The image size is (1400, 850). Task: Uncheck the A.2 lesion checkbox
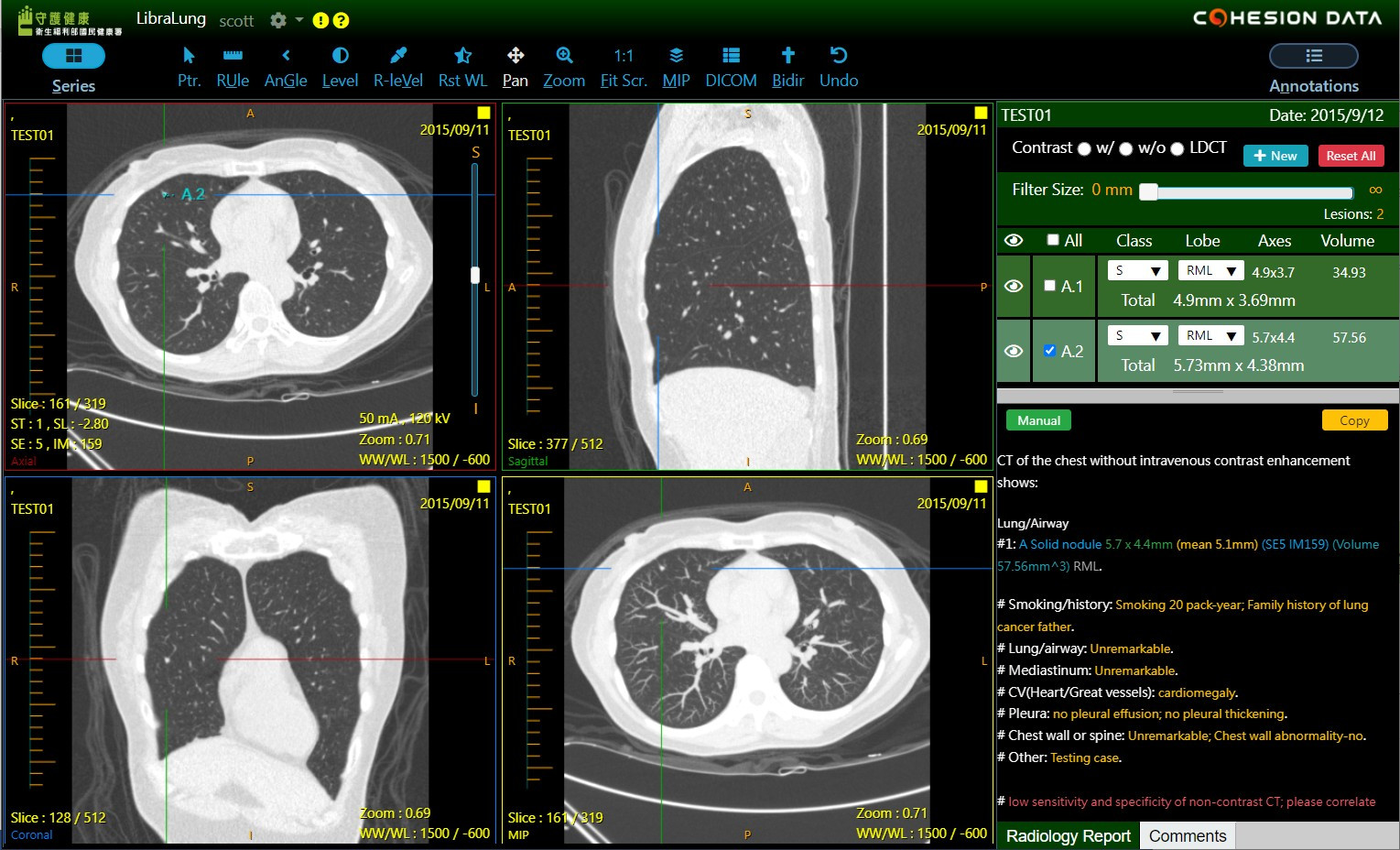[1049, 350]
